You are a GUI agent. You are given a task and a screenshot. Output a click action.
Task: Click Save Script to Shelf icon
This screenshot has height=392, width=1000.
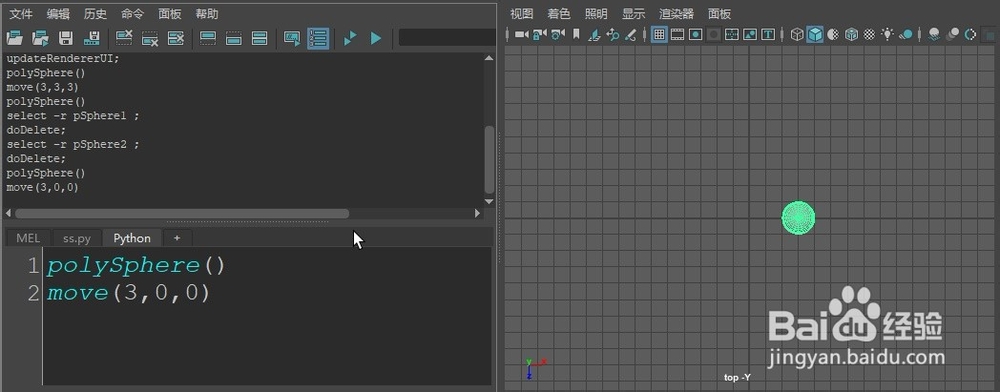(92, 38)
